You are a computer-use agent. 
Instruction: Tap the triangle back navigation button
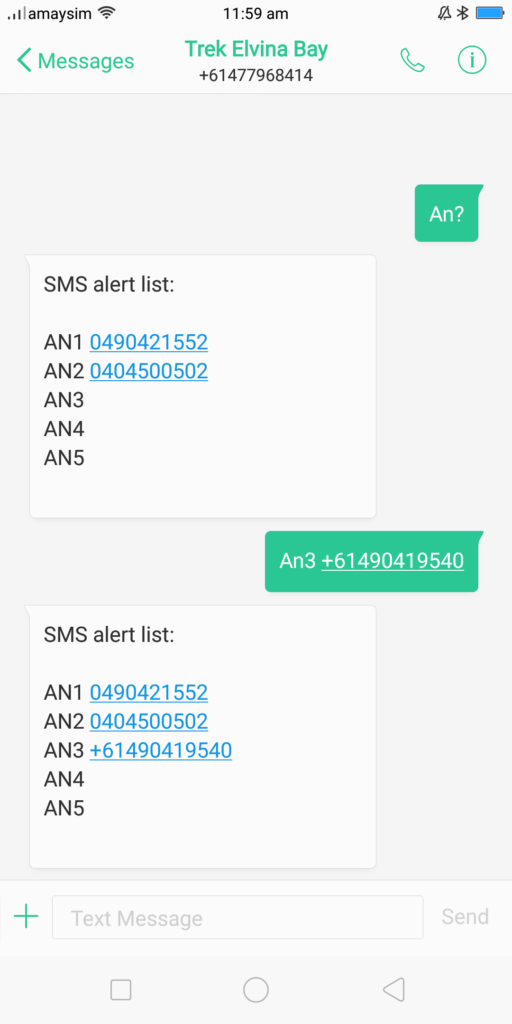(394, 989)
